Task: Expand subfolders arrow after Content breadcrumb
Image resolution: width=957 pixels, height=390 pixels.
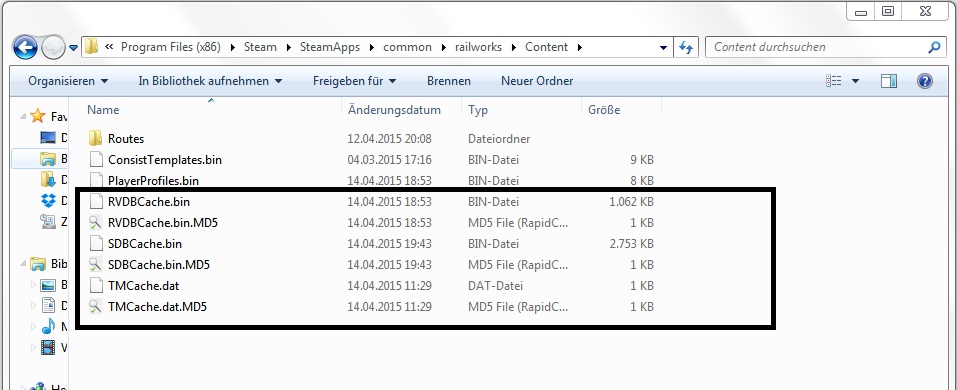Action: coord(579,47)
